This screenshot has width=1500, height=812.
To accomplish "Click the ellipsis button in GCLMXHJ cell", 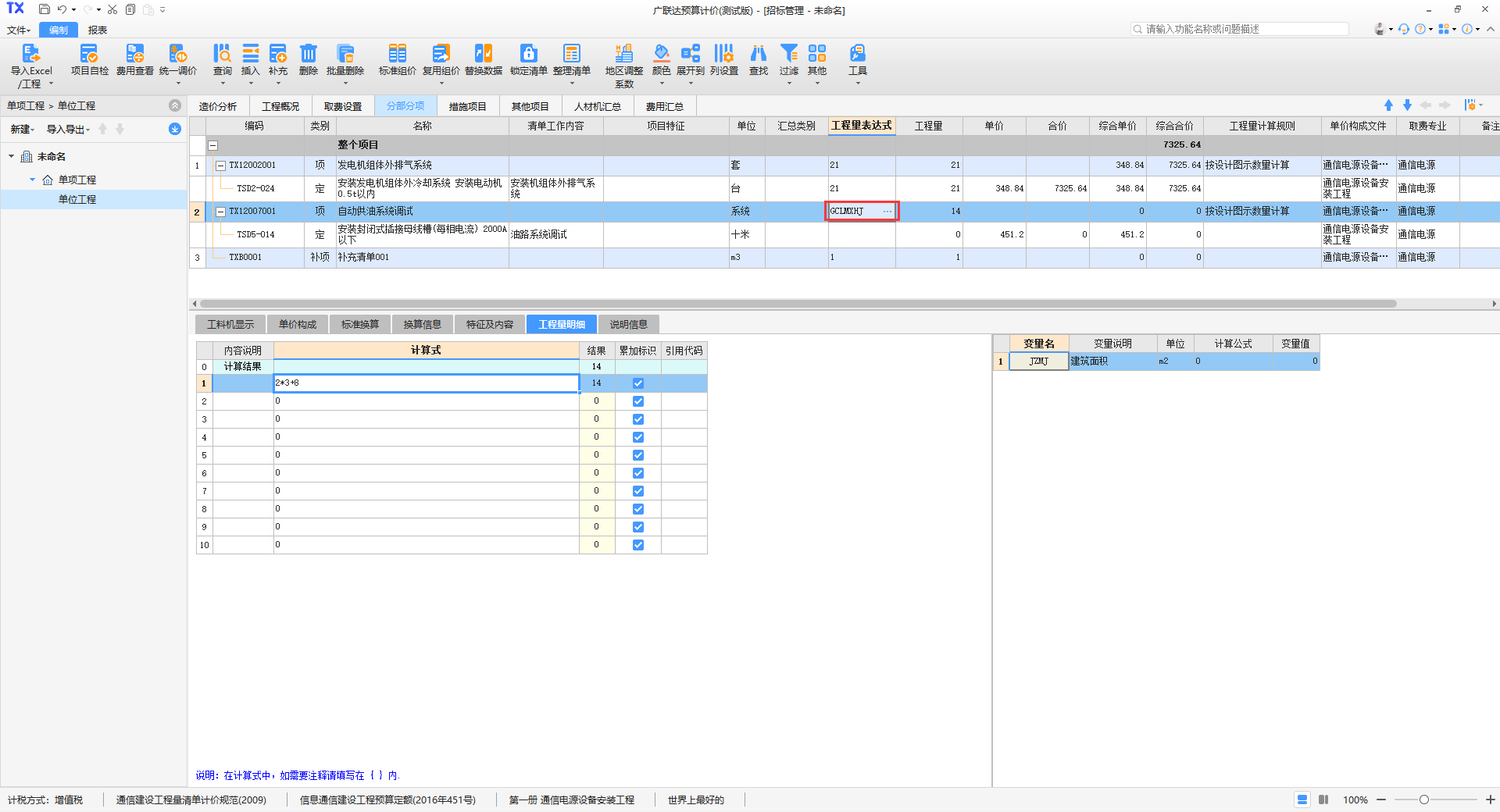I will 887,212.
